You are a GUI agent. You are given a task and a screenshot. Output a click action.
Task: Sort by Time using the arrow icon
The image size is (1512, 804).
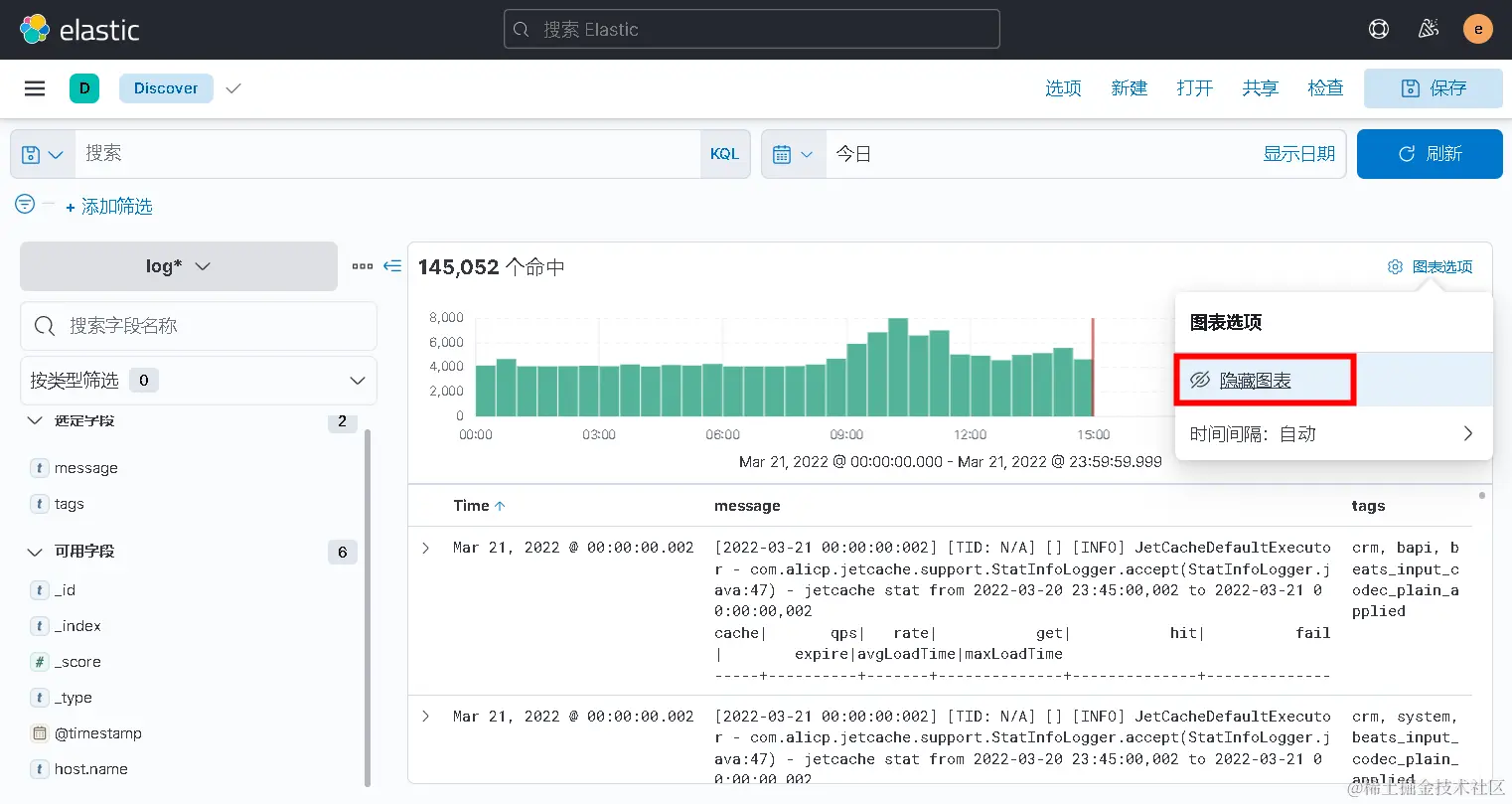pos(500,506)
